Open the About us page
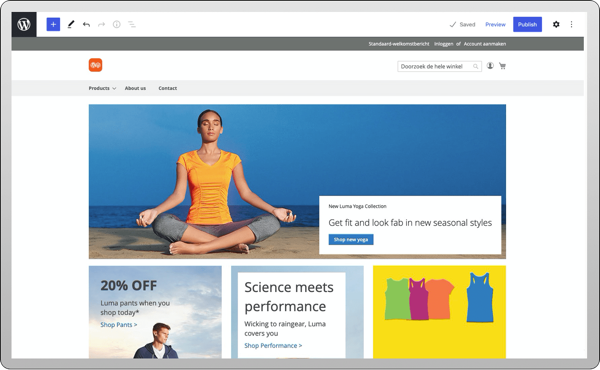This screenshot has width=600, height=370. (135, 88)
